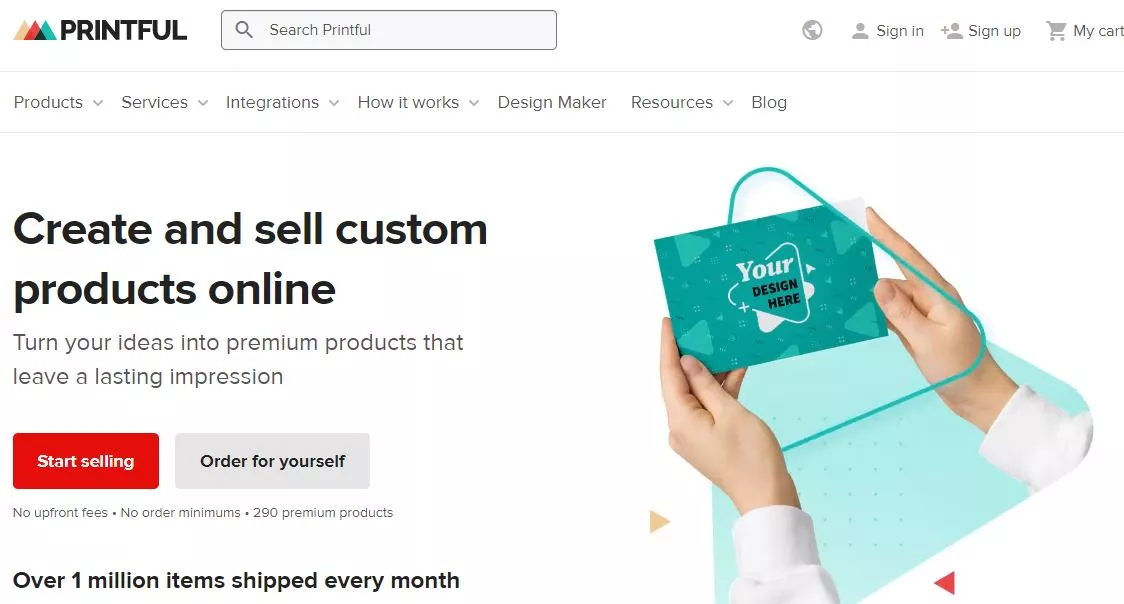The image size is (1124, 604).
Task: Click the red Start selling button
Action: pos(86,461)
